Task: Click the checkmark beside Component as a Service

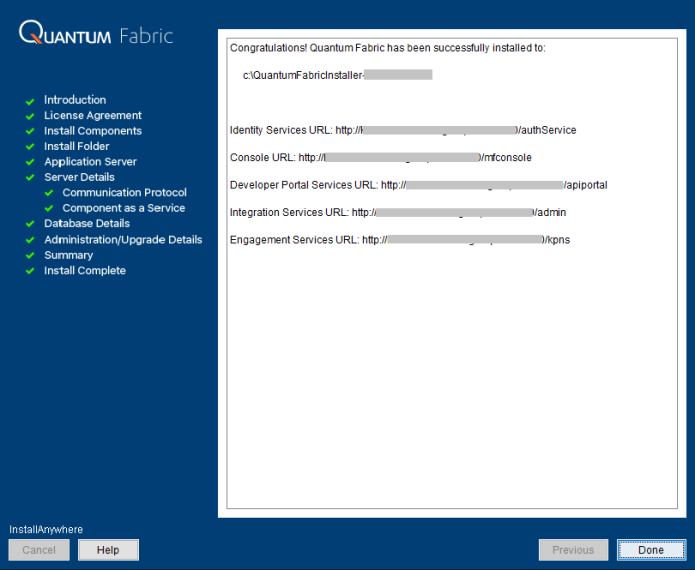Action: coord(49,209)
